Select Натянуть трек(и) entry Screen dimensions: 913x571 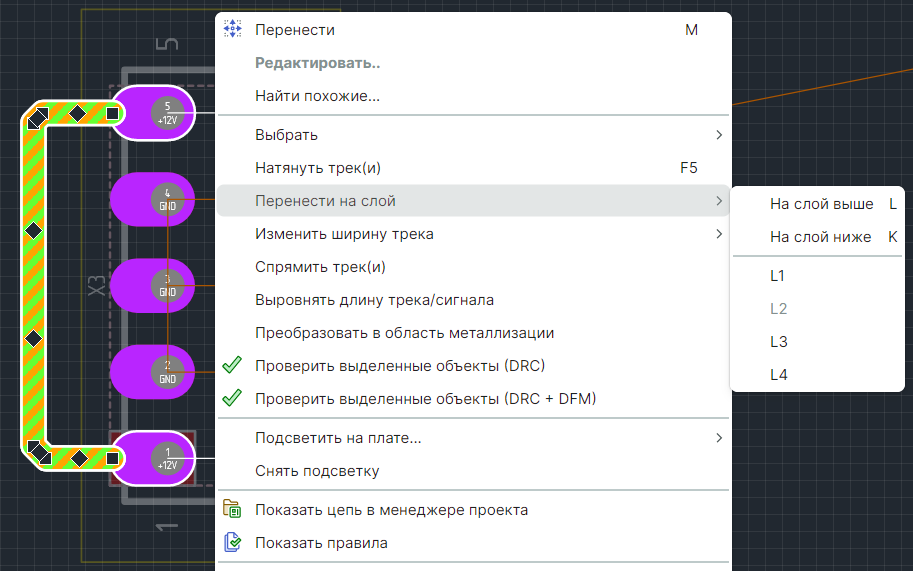click(x=473, y=168)
